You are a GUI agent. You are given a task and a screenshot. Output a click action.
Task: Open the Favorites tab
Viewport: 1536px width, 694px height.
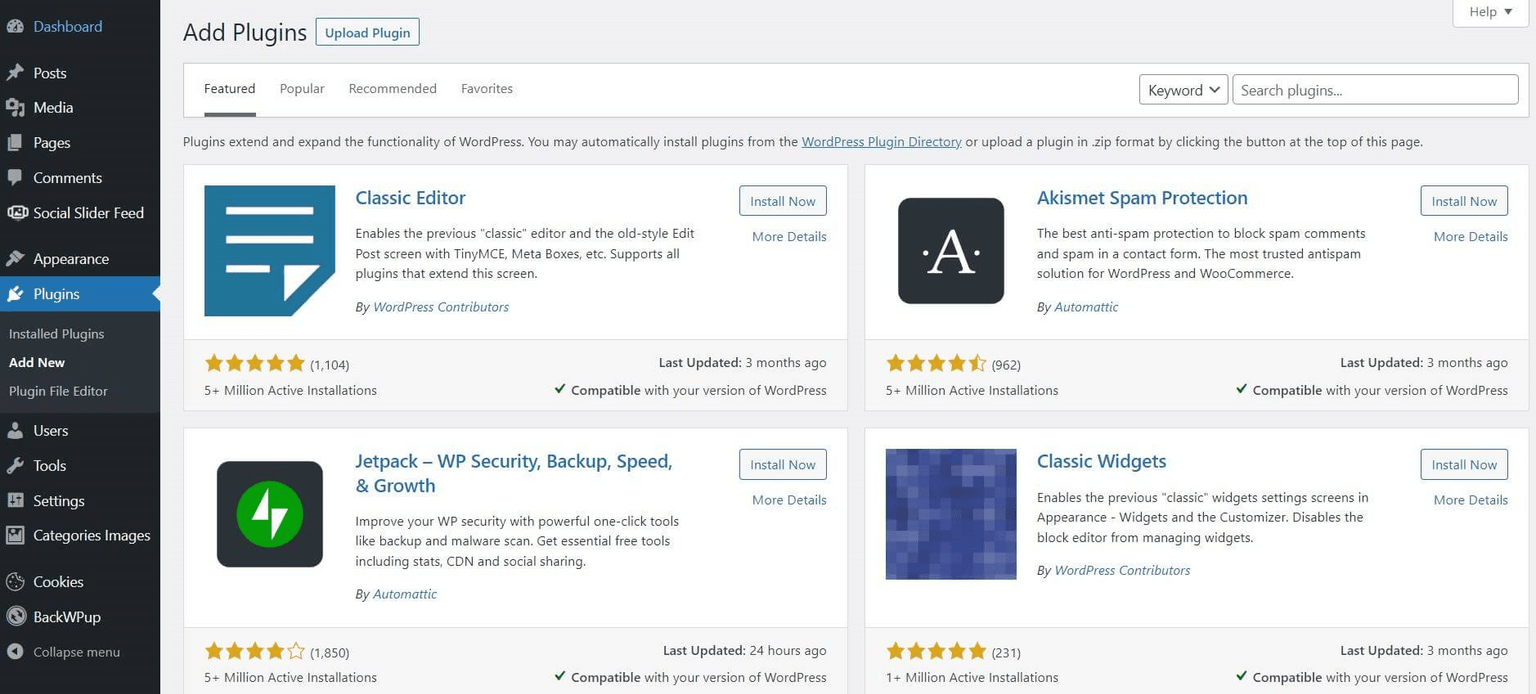click(x=486, y=89)
